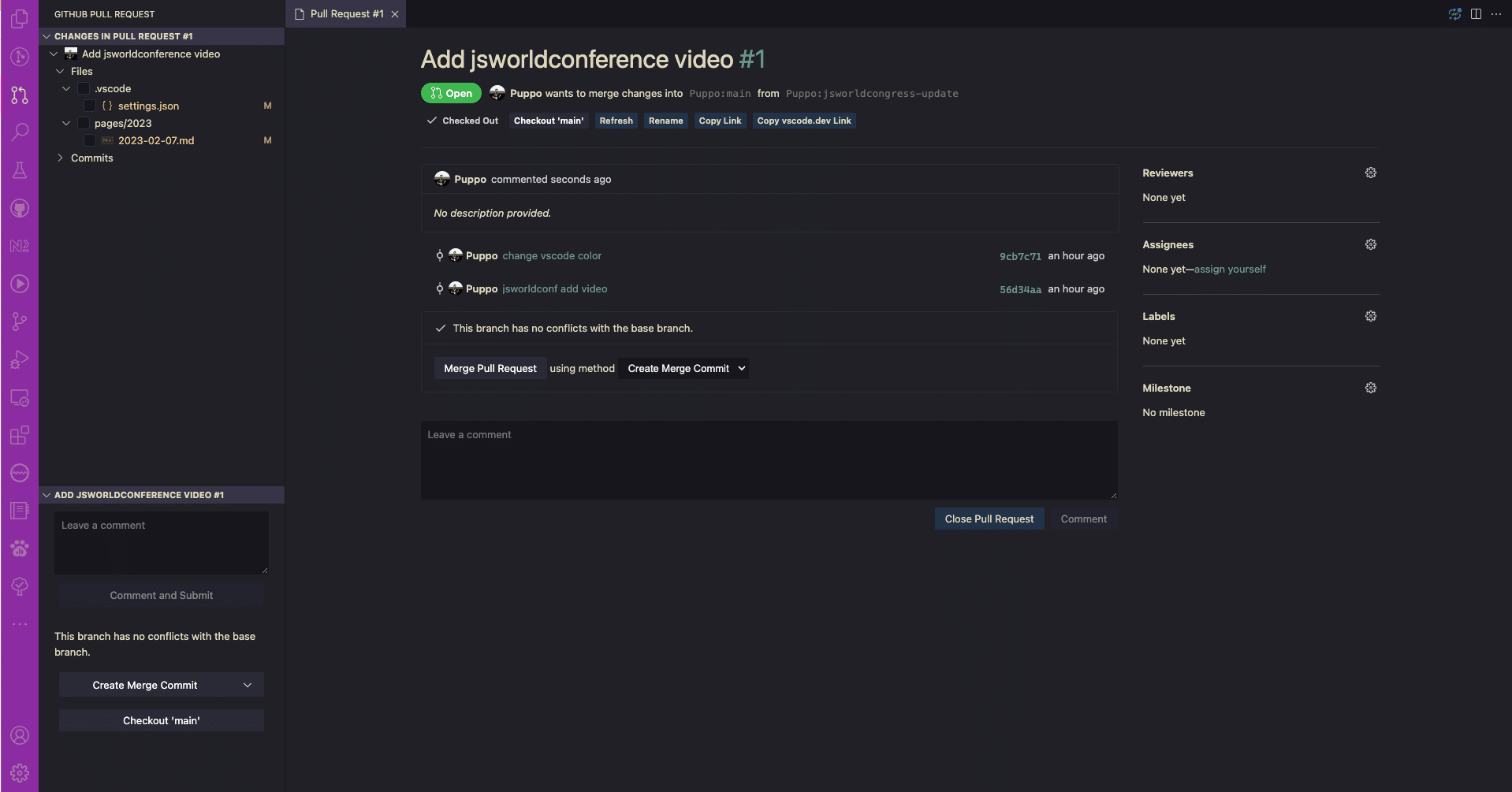Collapse the Files tree node
This screenshot has width=1512, height=792.
pyautogui.click(x=60, y=71)
